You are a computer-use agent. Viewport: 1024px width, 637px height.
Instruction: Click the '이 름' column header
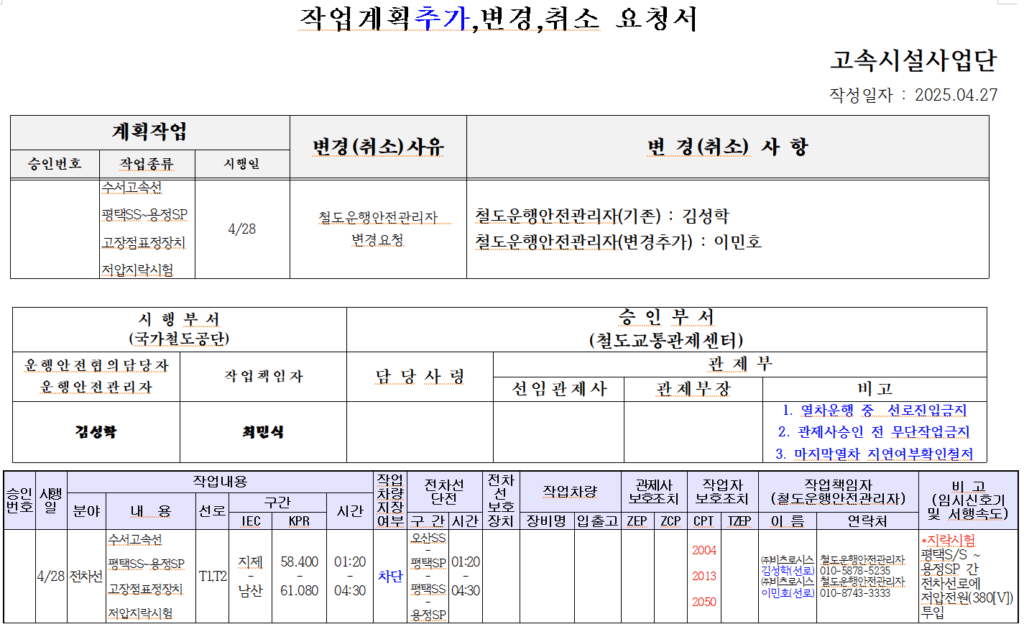tap(786, 521)
